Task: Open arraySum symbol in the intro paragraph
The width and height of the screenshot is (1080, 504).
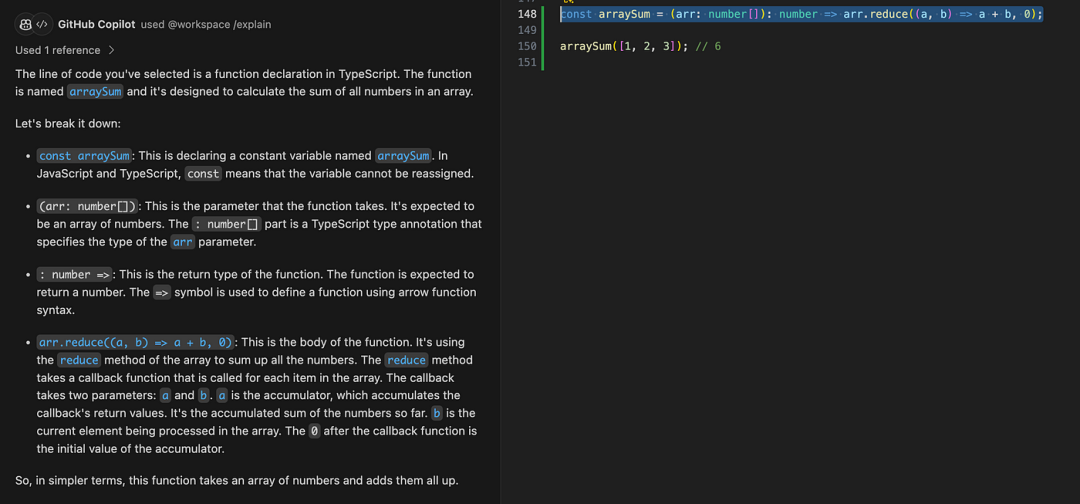Action: (95, 92)
